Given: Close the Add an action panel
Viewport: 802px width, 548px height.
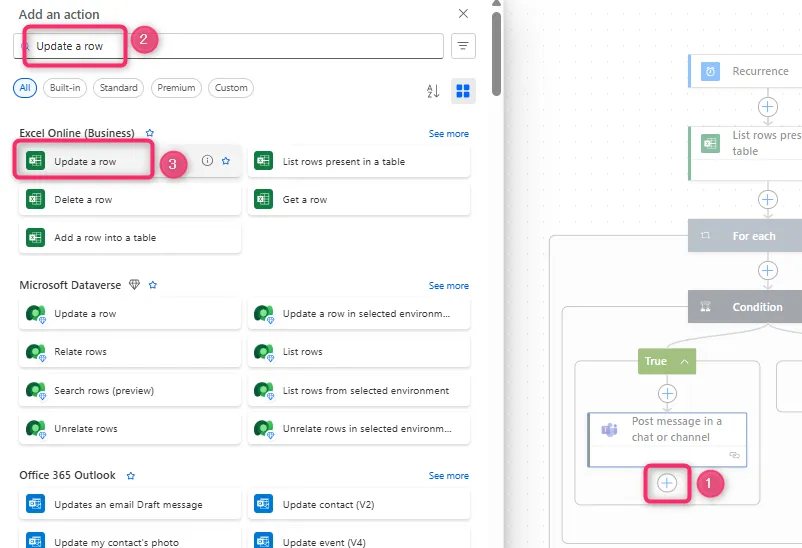Looking at the screenshot, I should point(463,14).
